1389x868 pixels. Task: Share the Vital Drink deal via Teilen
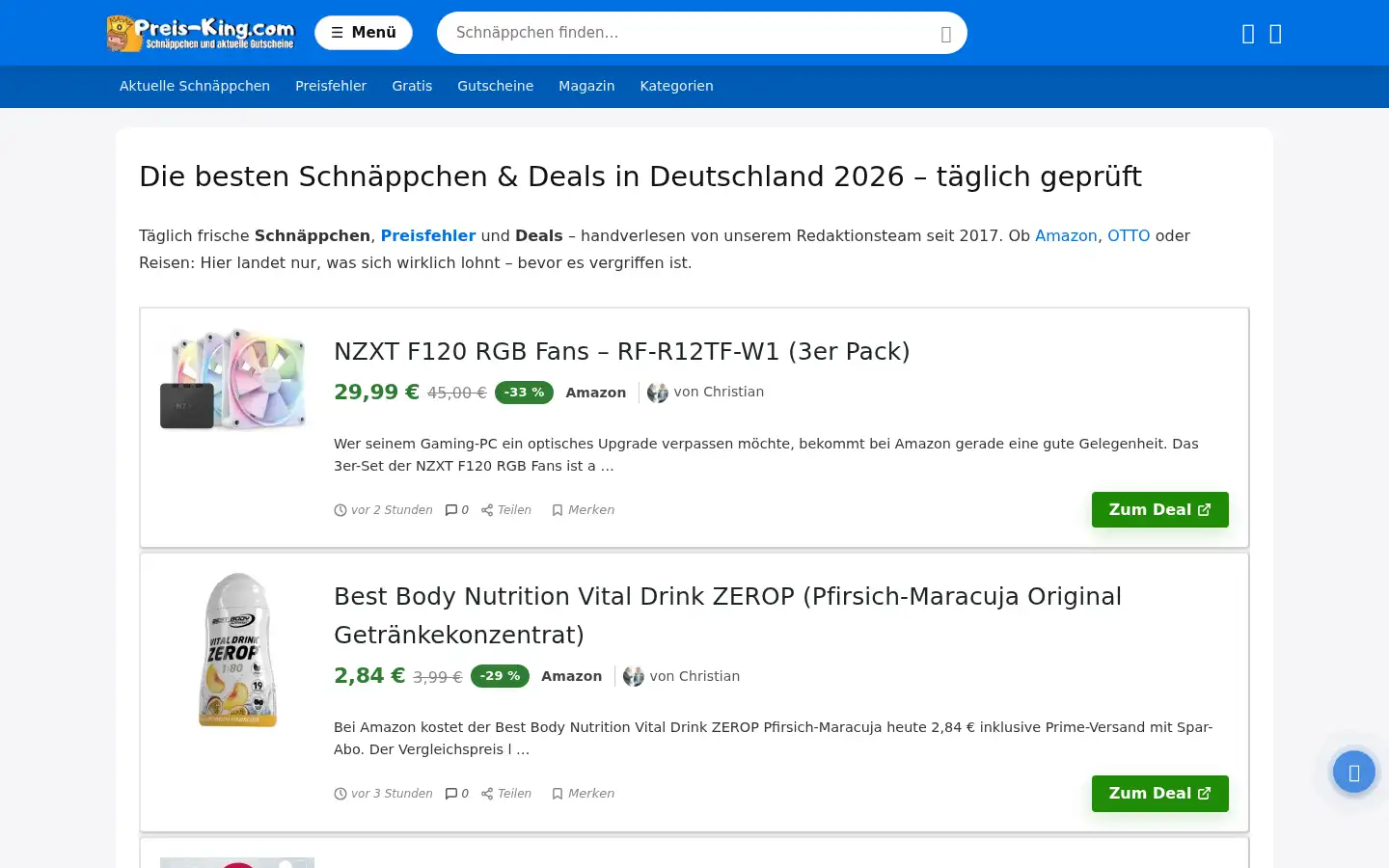[x=506, y=794]
